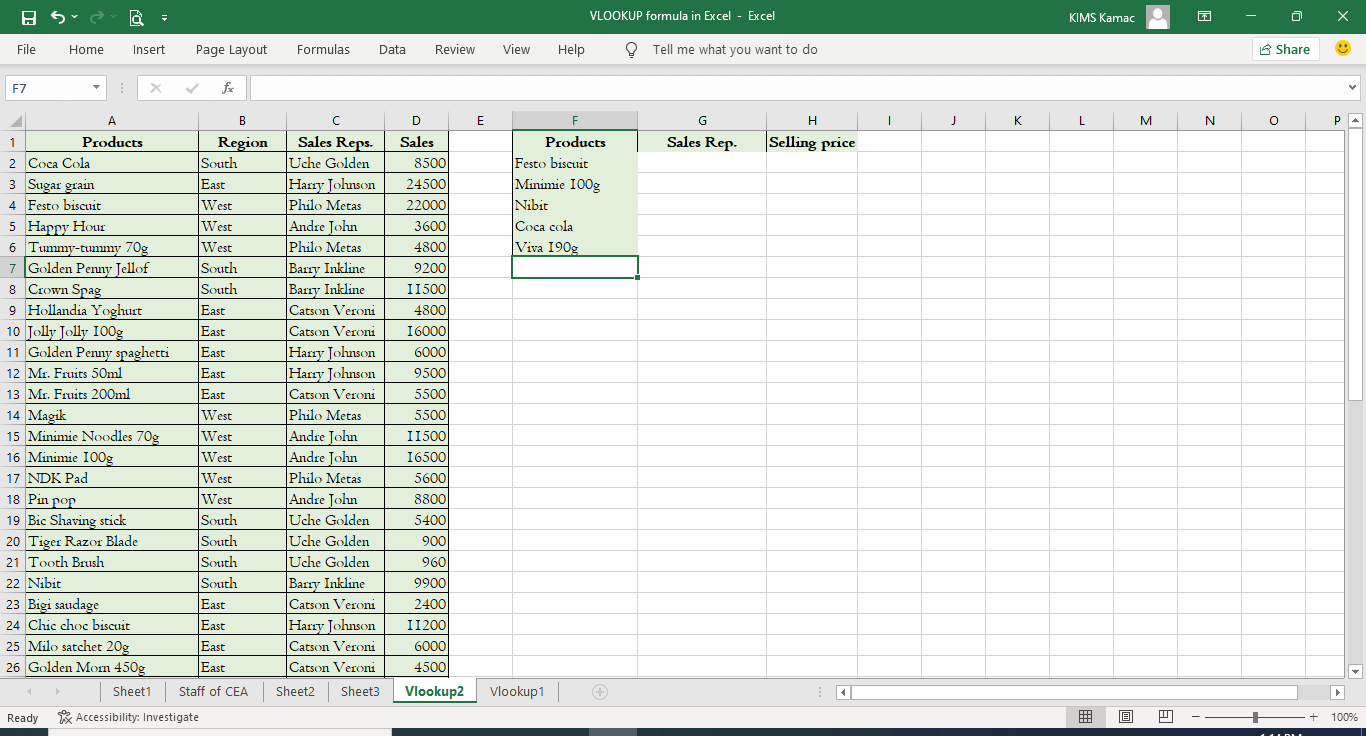Click the Zoom Out minus icon
The width and height of the screenshot is (1366, 736).
coord(1196,716)
